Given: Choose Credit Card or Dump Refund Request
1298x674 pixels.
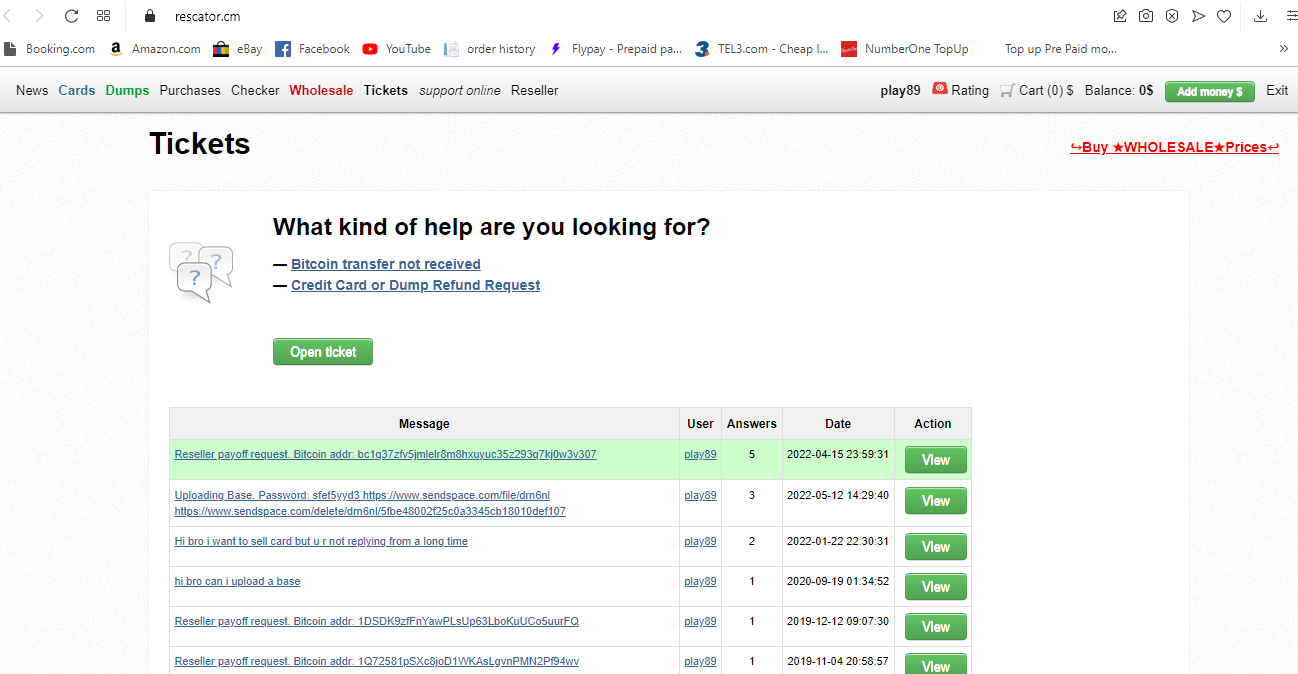Looking at the screenshot, I should click(415, 285).
